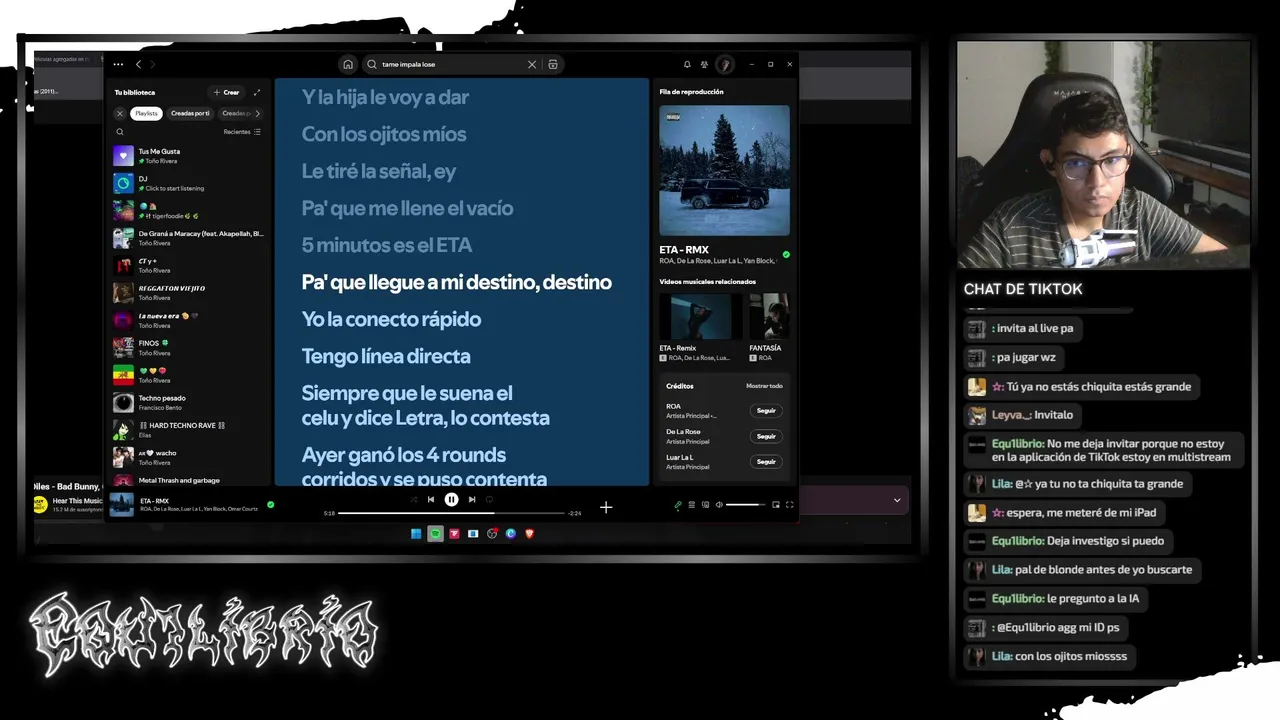Play the FANTASÍA related video
This screenshot has height=720, width=1280.
point(769,316)
